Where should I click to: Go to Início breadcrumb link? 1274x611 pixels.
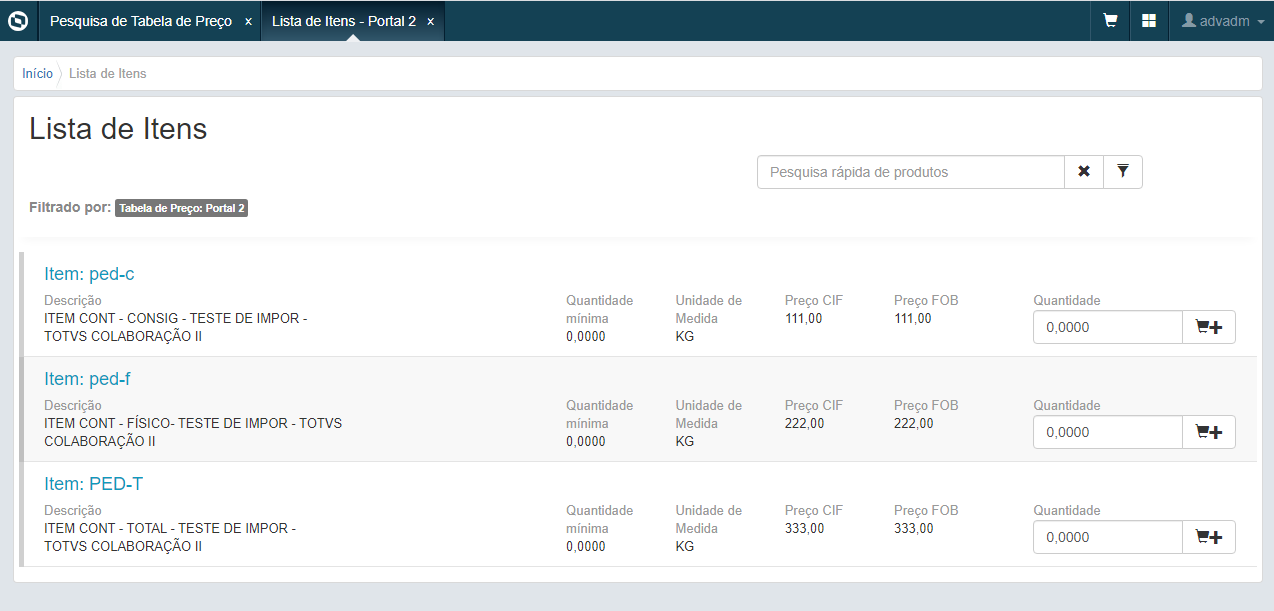tap(37, 73)
